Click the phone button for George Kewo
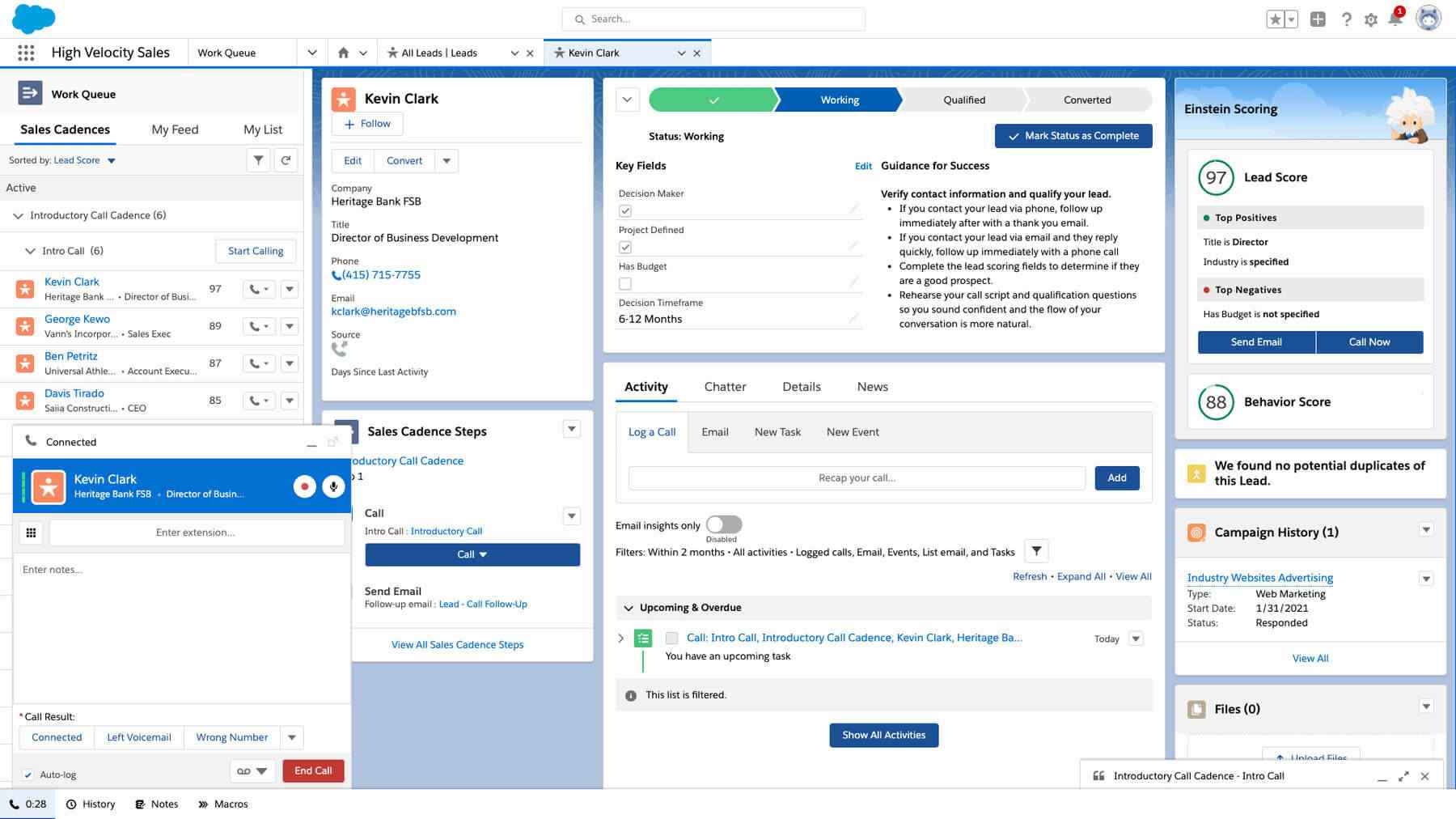The image size is (1456, 819). point(259,326)
